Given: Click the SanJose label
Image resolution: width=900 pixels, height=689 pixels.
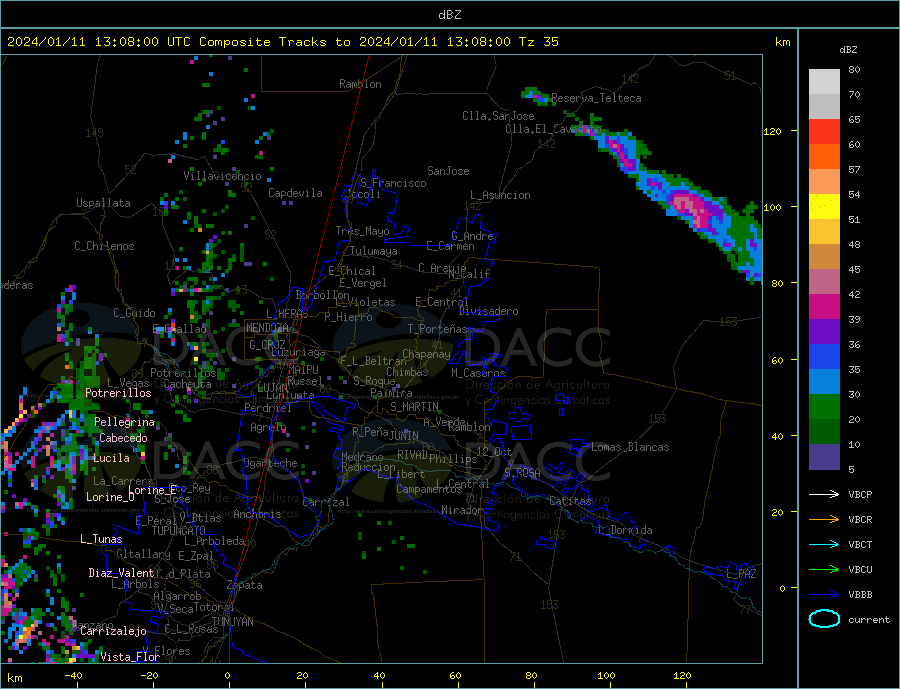Looking at the screenshot, I should [x=448, y=171].
